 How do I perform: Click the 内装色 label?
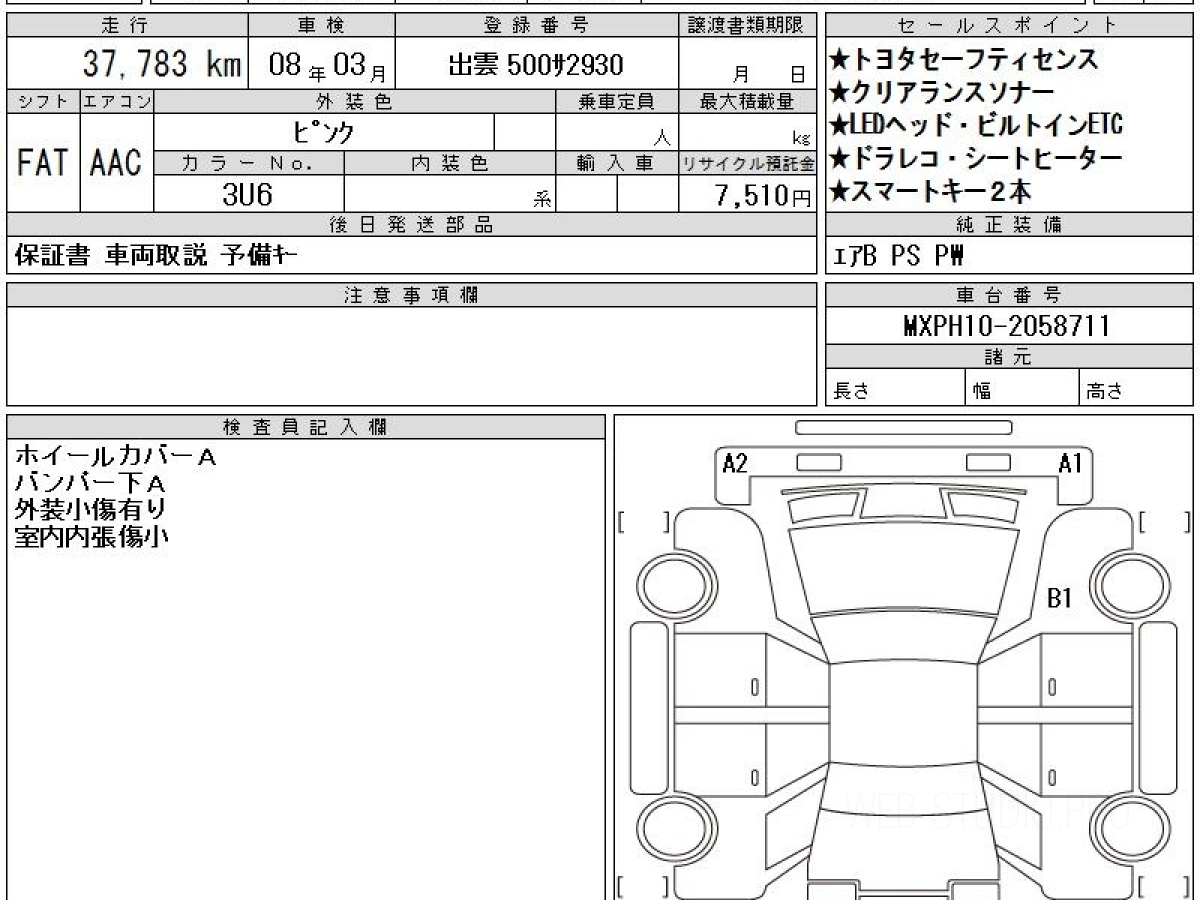click(x=450, y=163)
